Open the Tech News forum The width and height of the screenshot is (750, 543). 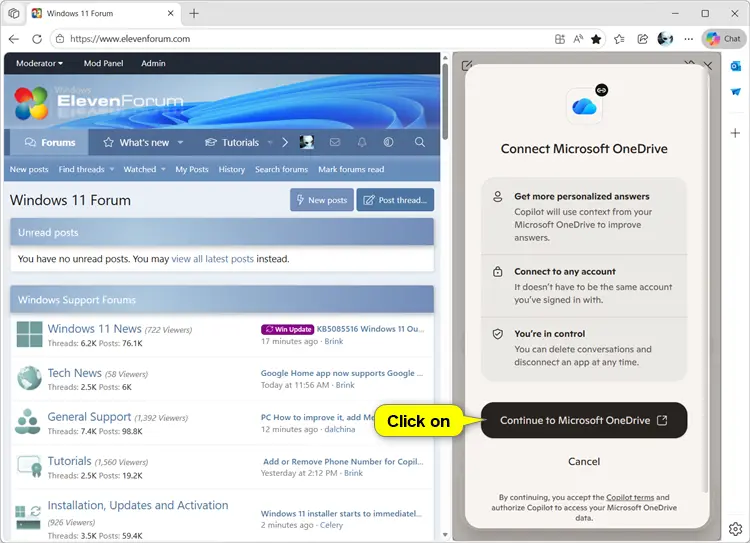point(74,373)
